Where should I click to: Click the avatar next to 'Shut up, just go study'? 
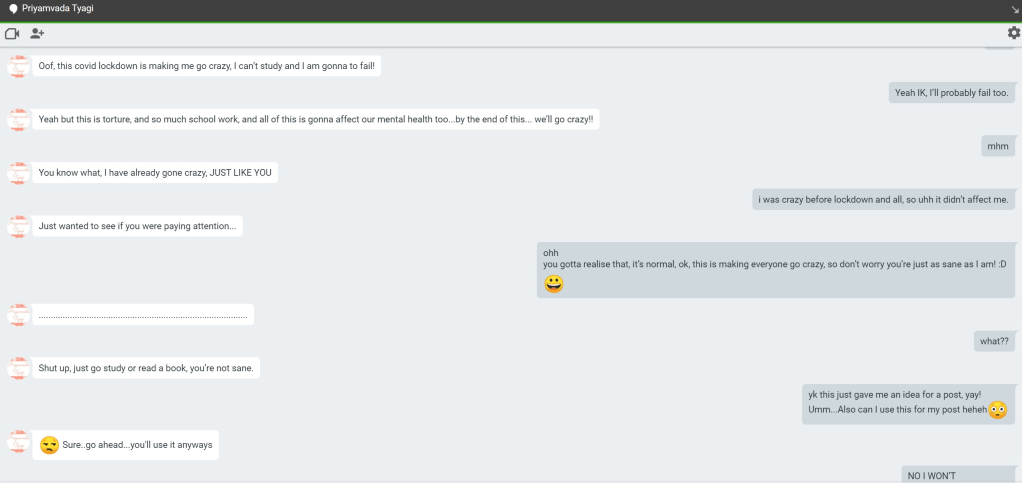point(18,368)
